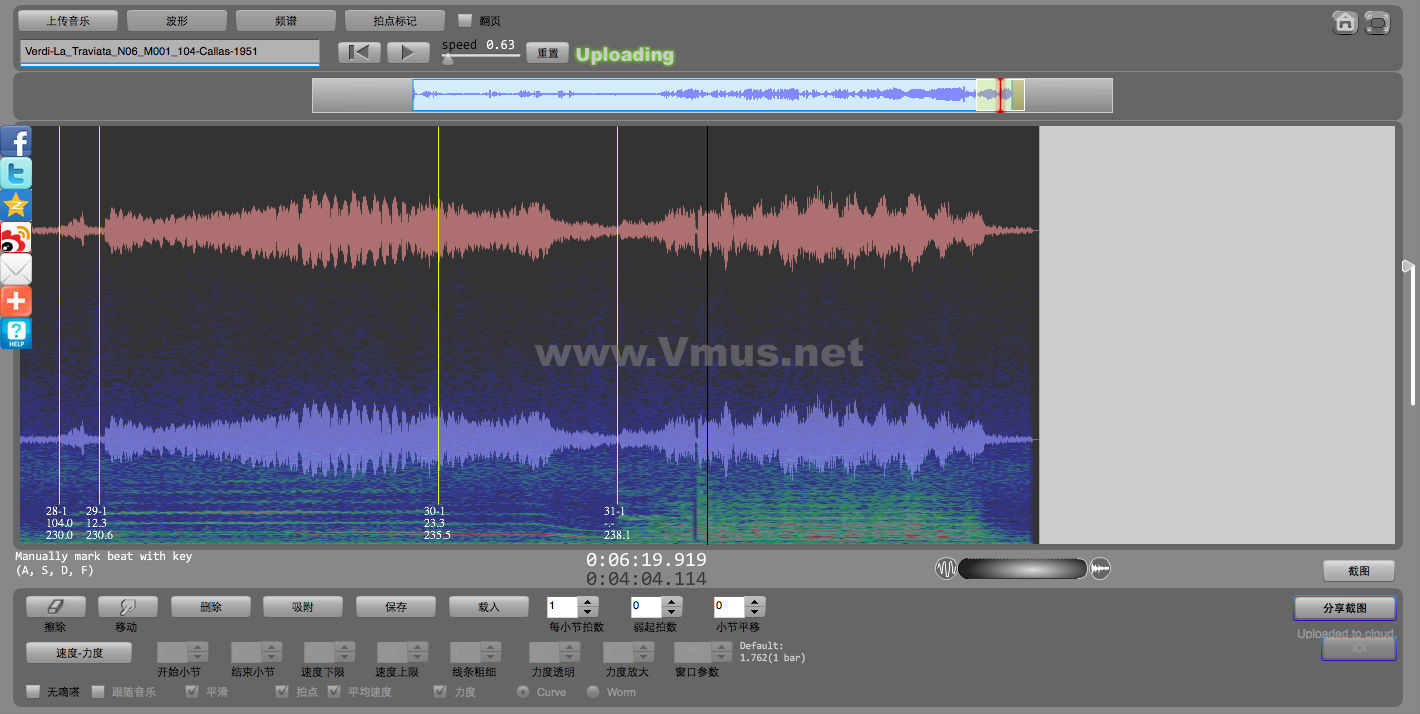Toggle the 拍点 checkbox
The width and height of the screenshot is (1420, 714).
pos(282,691)
